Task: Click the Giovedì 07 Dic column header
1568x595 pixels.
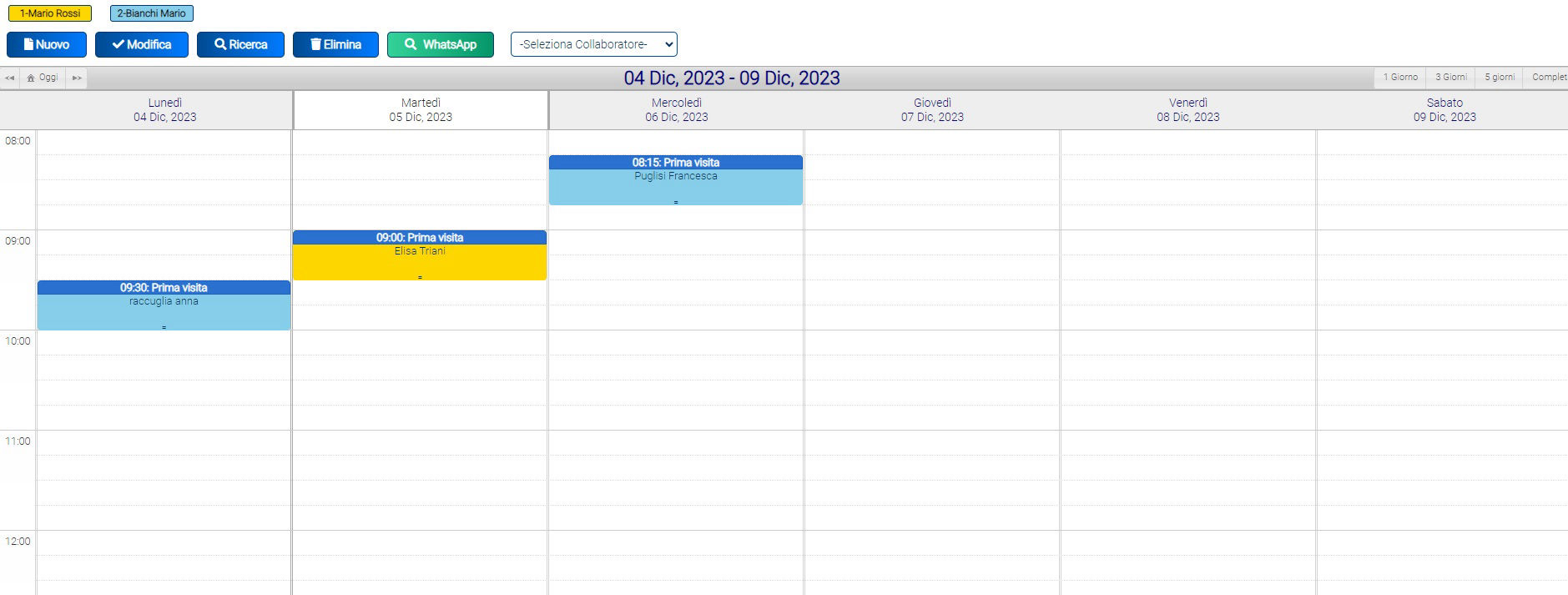Action: [x=932, y=110]
